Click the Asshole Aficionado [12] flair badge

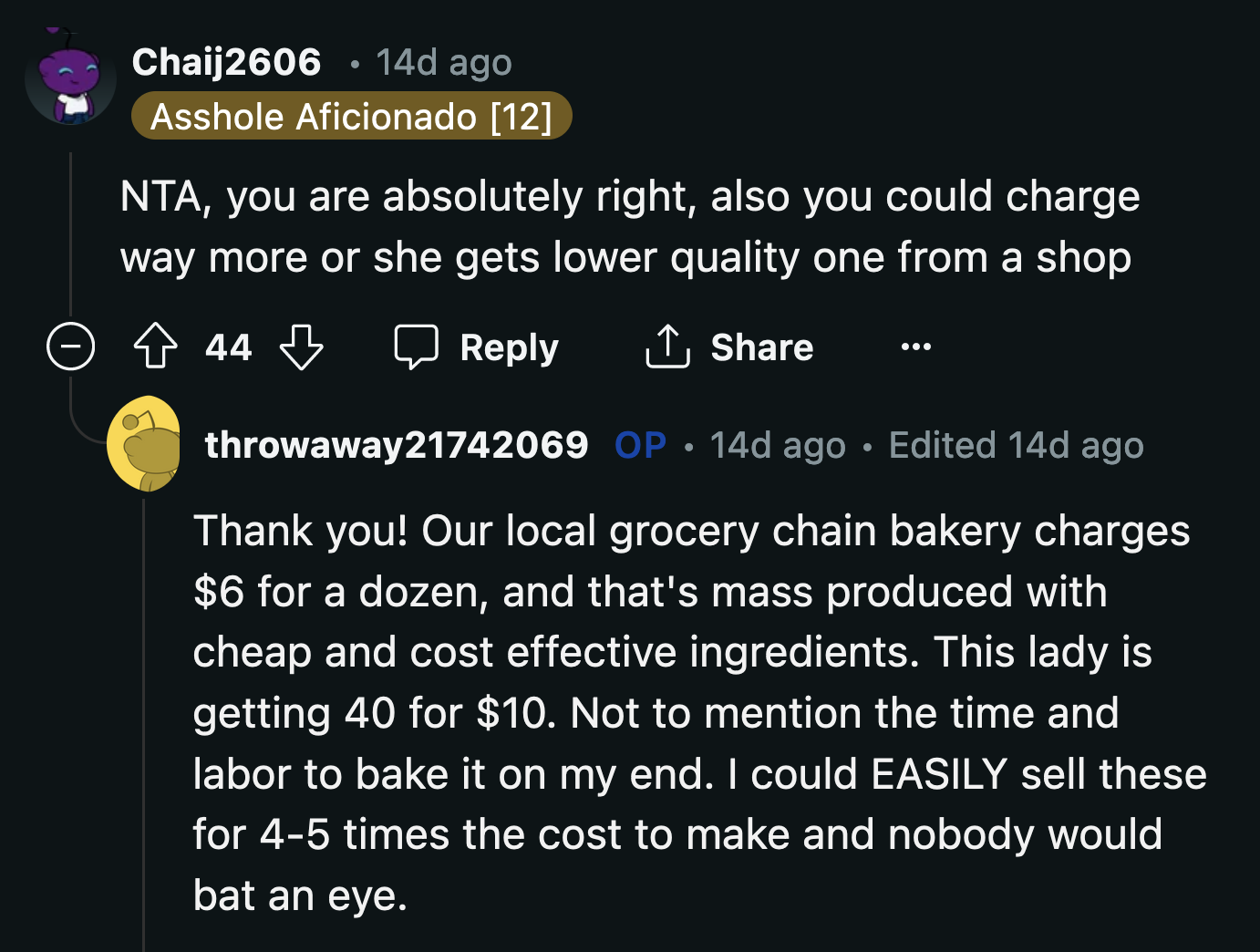pyautogui.click(x=352, y=116)
